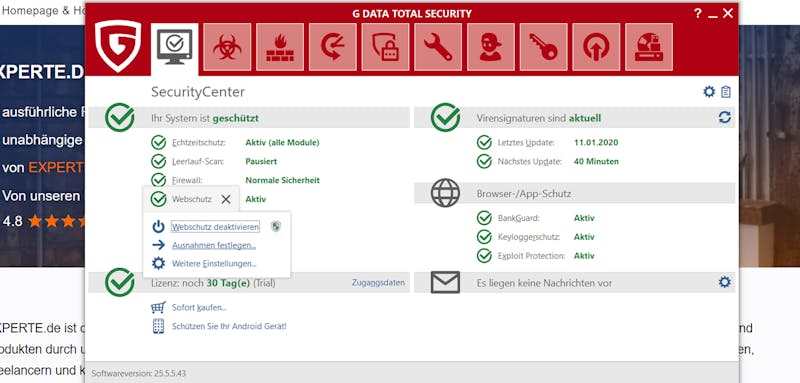Click the gear icon beside Weitere Einstellungen
This screenshot has height=383, width=800.
(159, 264)
